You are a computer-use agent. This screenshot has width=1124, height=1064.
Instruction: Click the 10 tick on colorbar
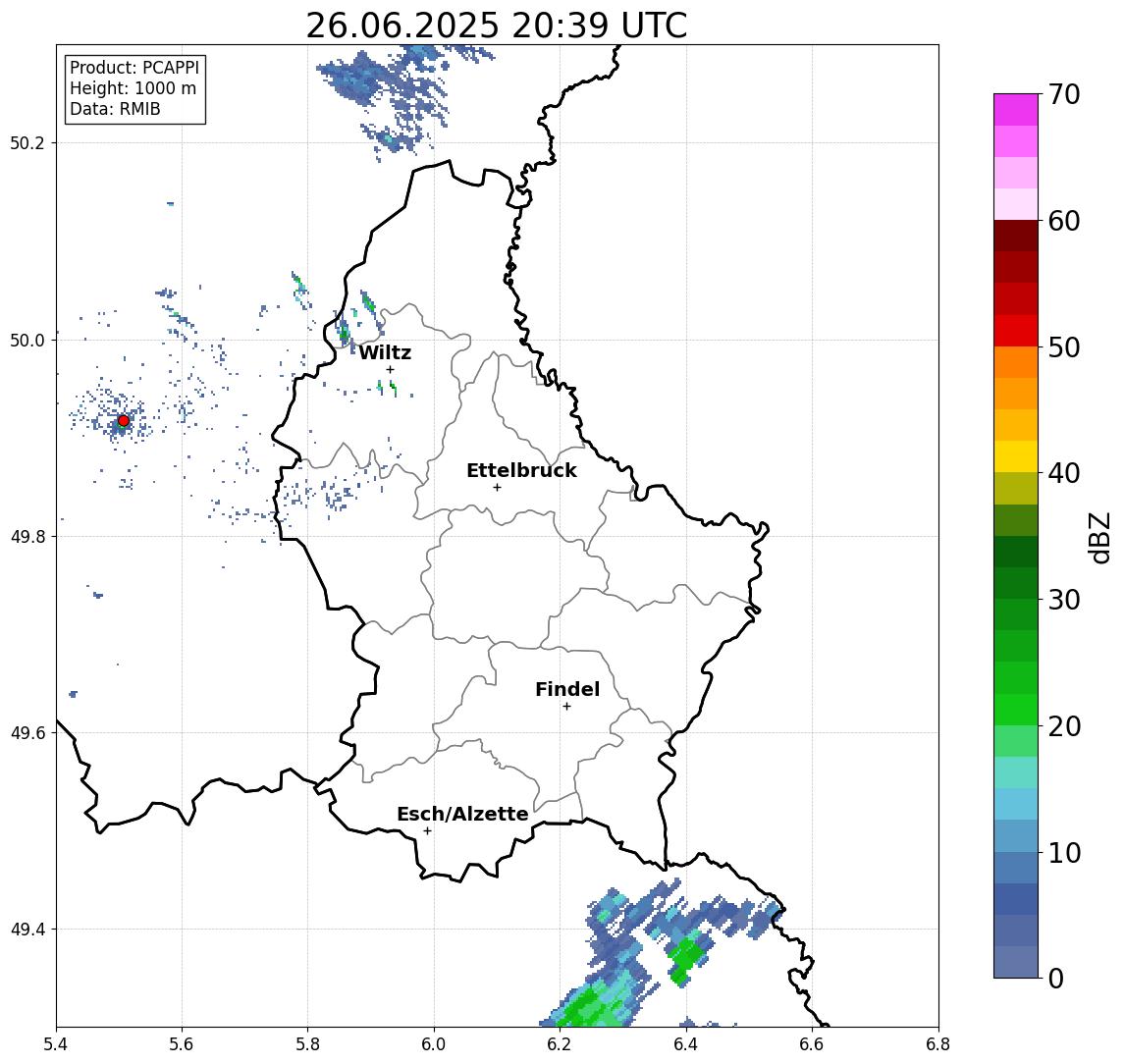click(x=1064, y=852)
